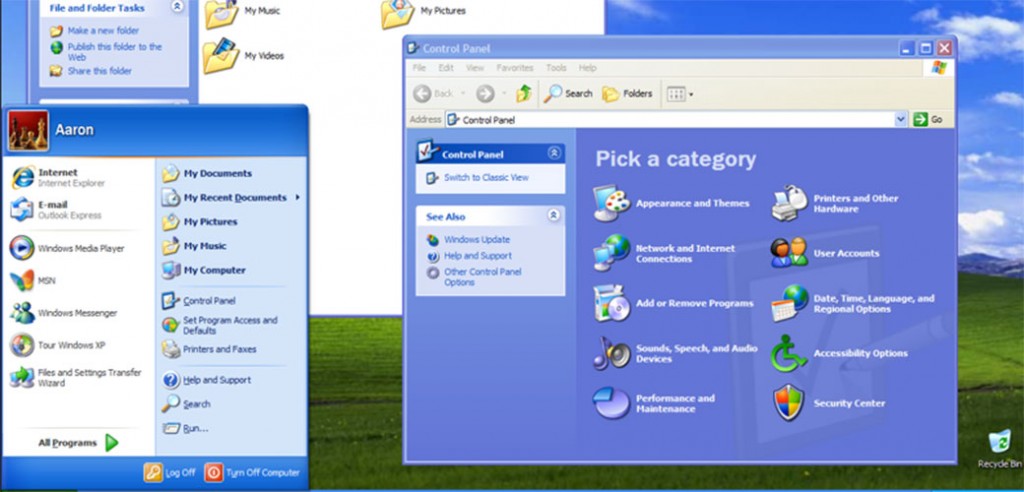This screenshot has width=1024, height=492.
Task: Open Printers and Other Hardware icon
Action: point(790,203)
